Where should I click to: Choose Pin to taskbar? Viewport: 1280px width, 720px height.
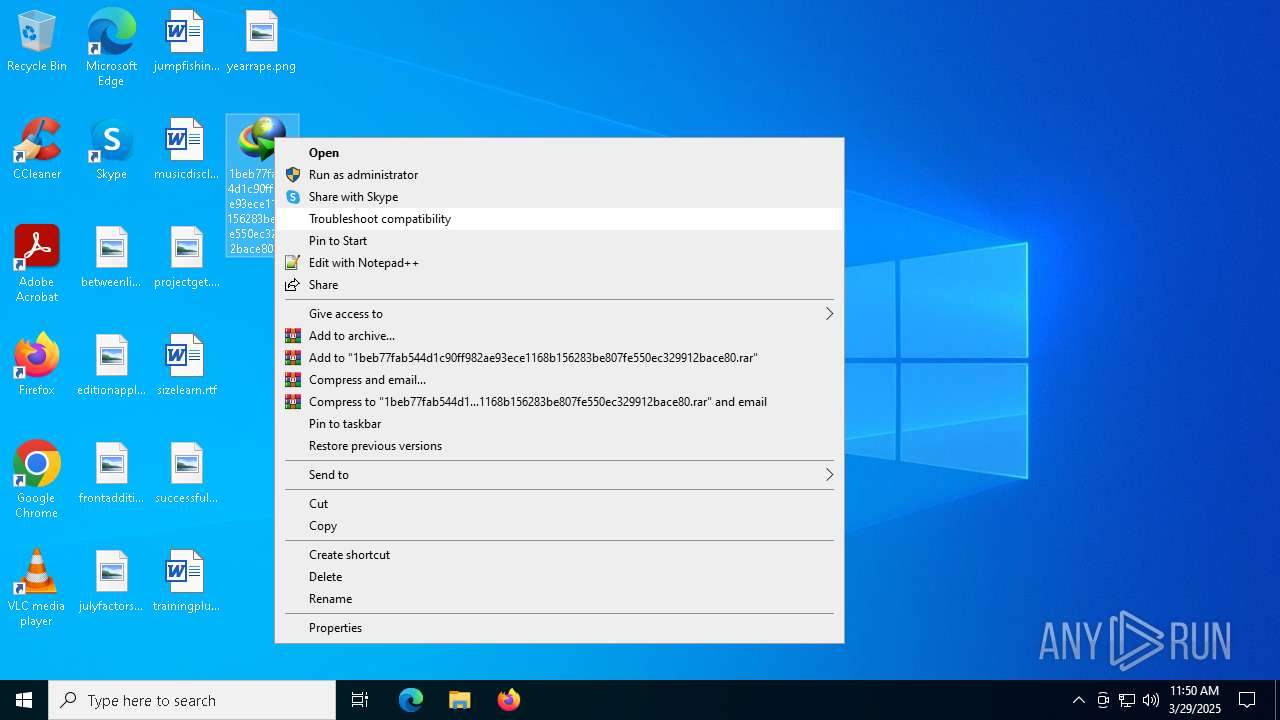[x=559, y=424]
